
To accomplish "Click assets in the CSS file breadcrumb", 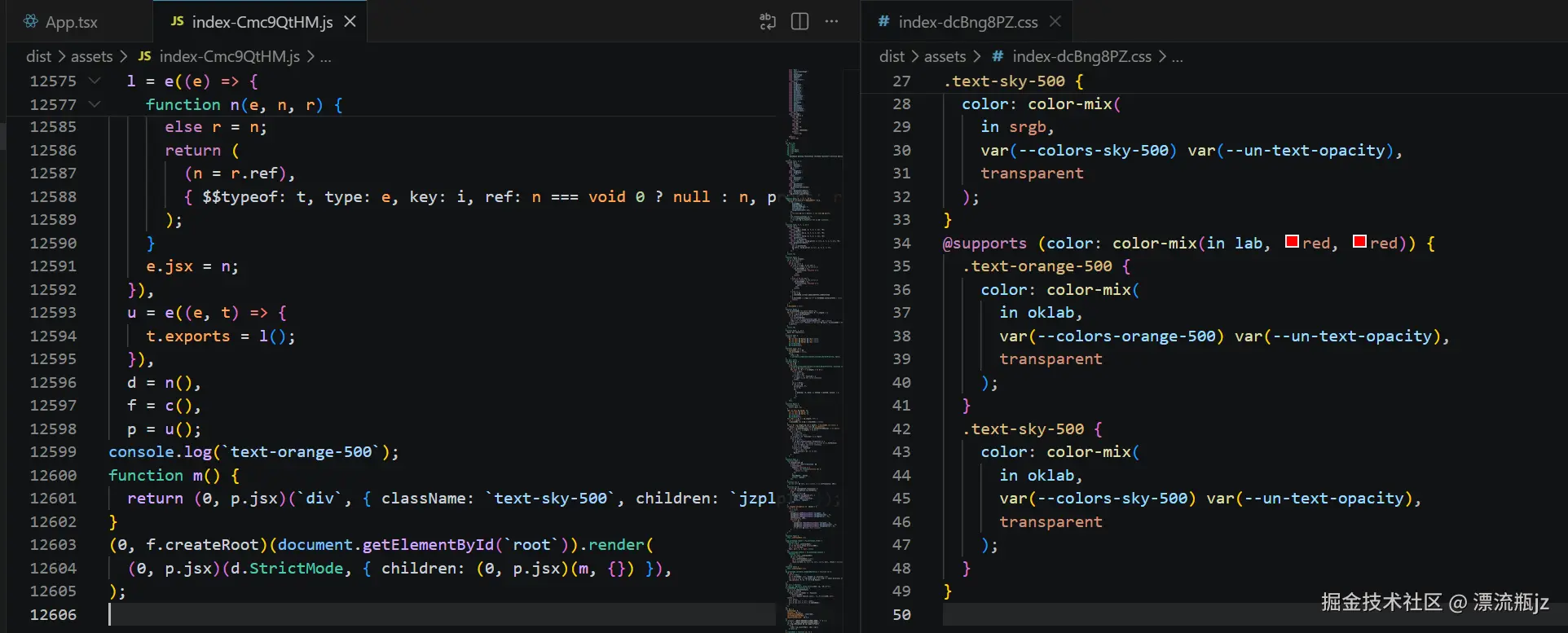I will pos(945,56).
